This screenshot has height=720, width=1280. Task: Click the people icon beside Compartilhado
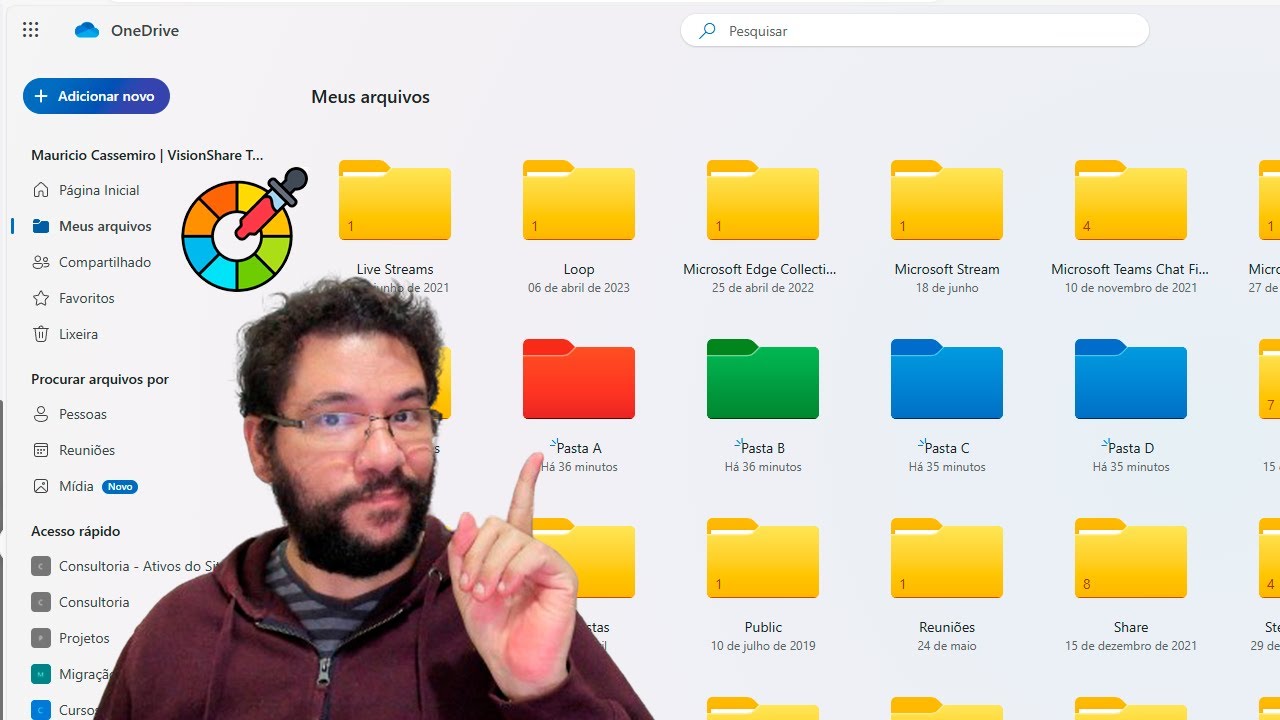(41, 262)
